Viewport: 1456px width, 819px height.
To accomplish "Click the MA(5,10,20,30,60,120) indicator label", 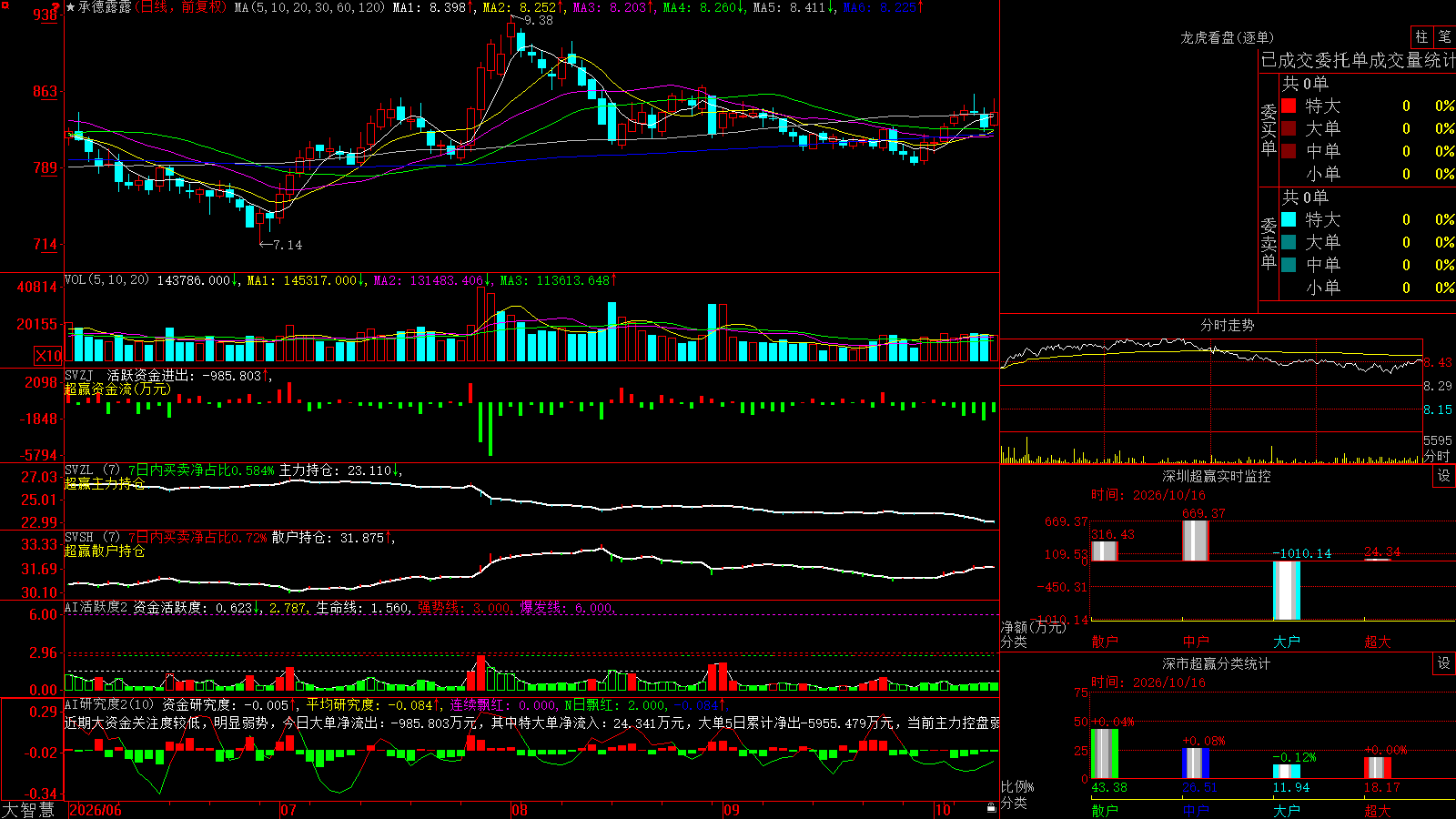I will 309,7.
